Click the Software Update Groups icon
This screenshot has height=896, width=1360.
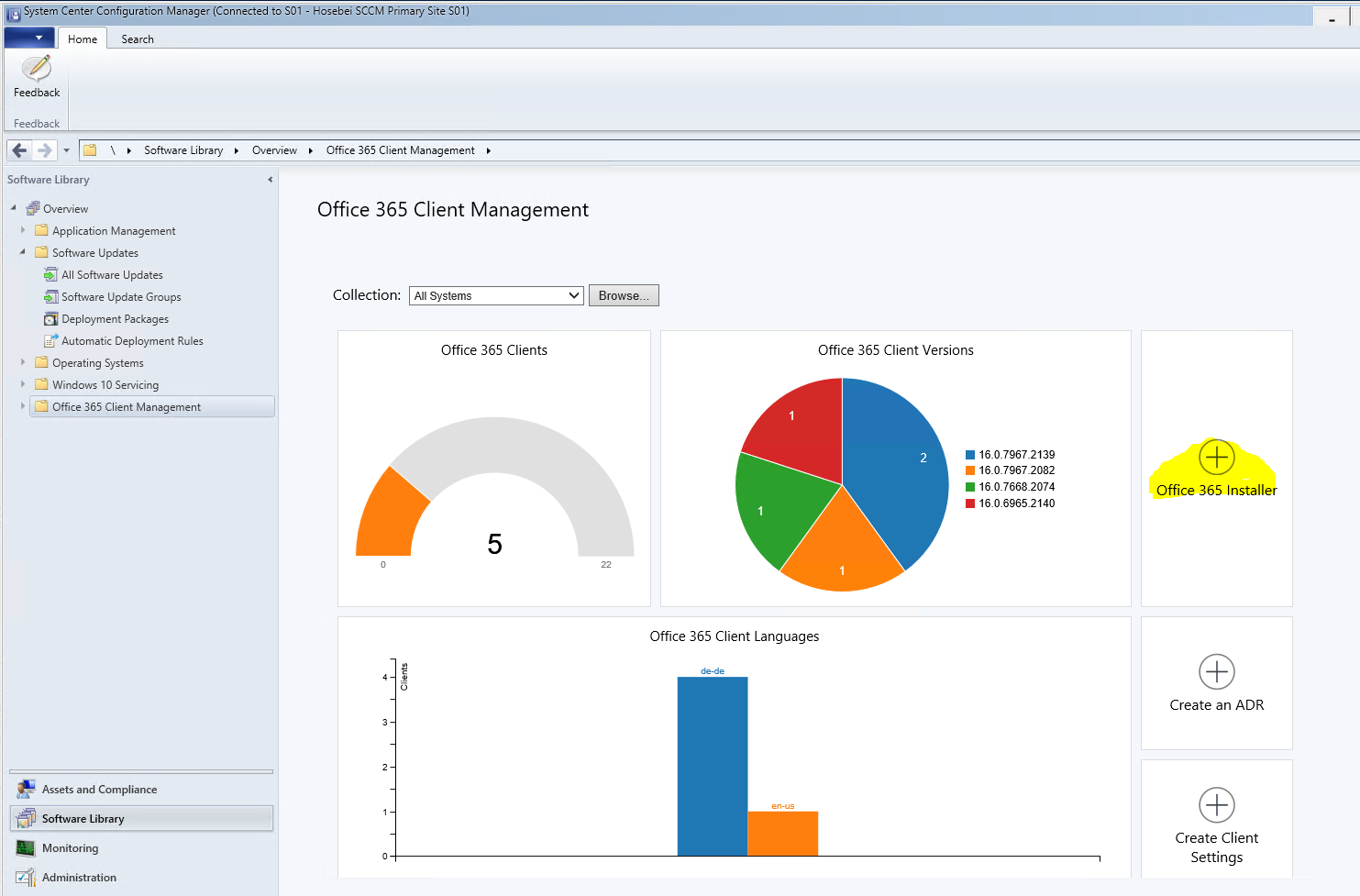point(51,296)
